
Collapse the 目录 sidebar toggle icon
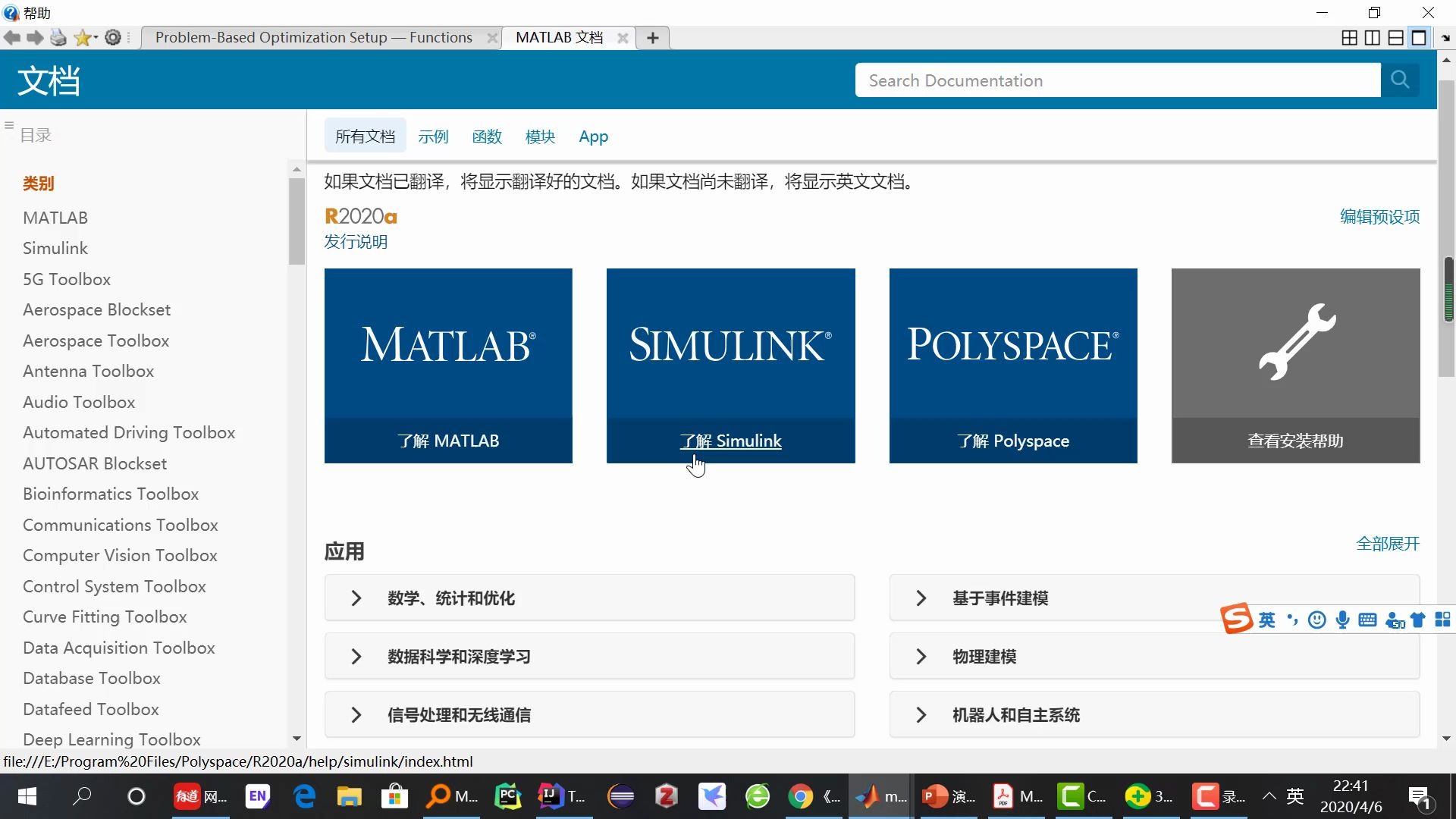click(9, 126)
